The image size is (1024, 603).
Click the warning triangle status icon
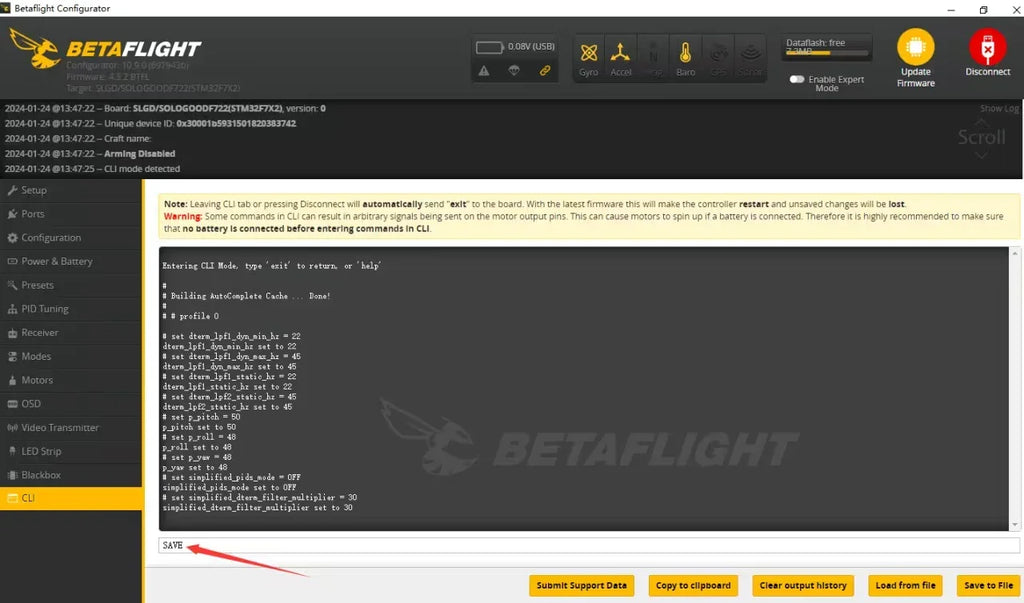[484, 71]
